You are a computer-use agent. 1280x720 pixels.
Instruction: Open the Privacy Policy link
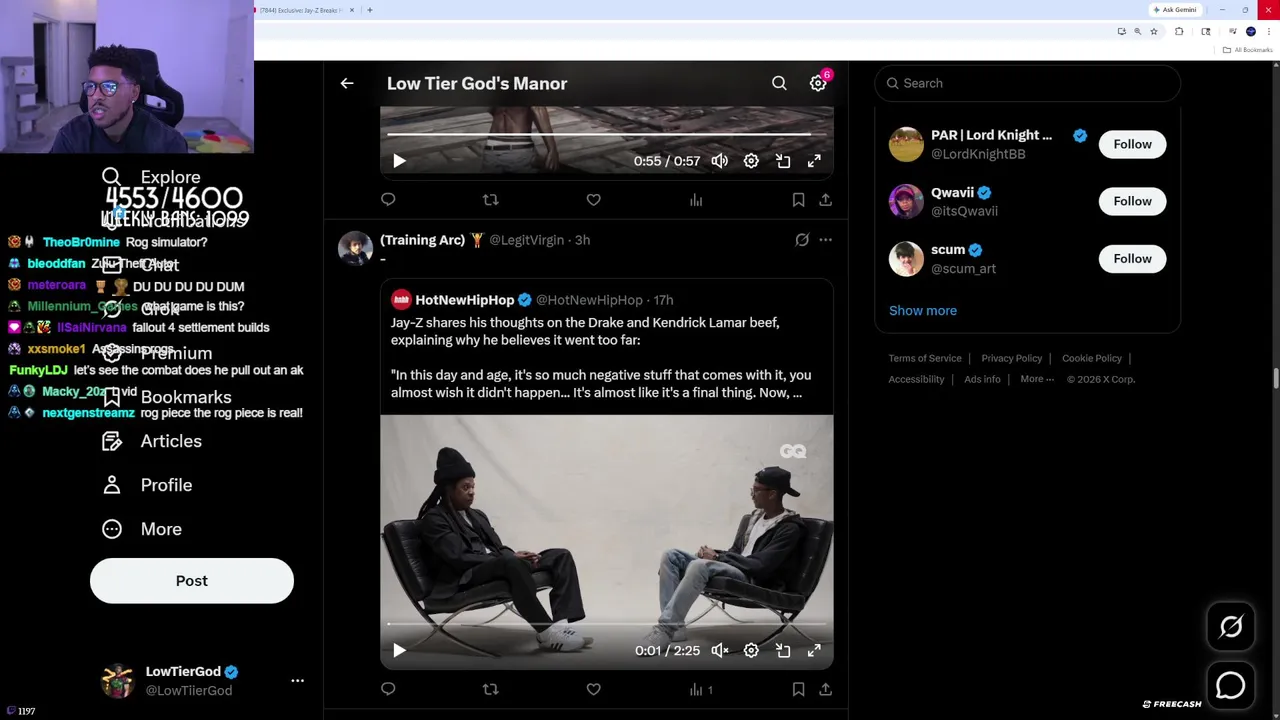click(1011, 358)
